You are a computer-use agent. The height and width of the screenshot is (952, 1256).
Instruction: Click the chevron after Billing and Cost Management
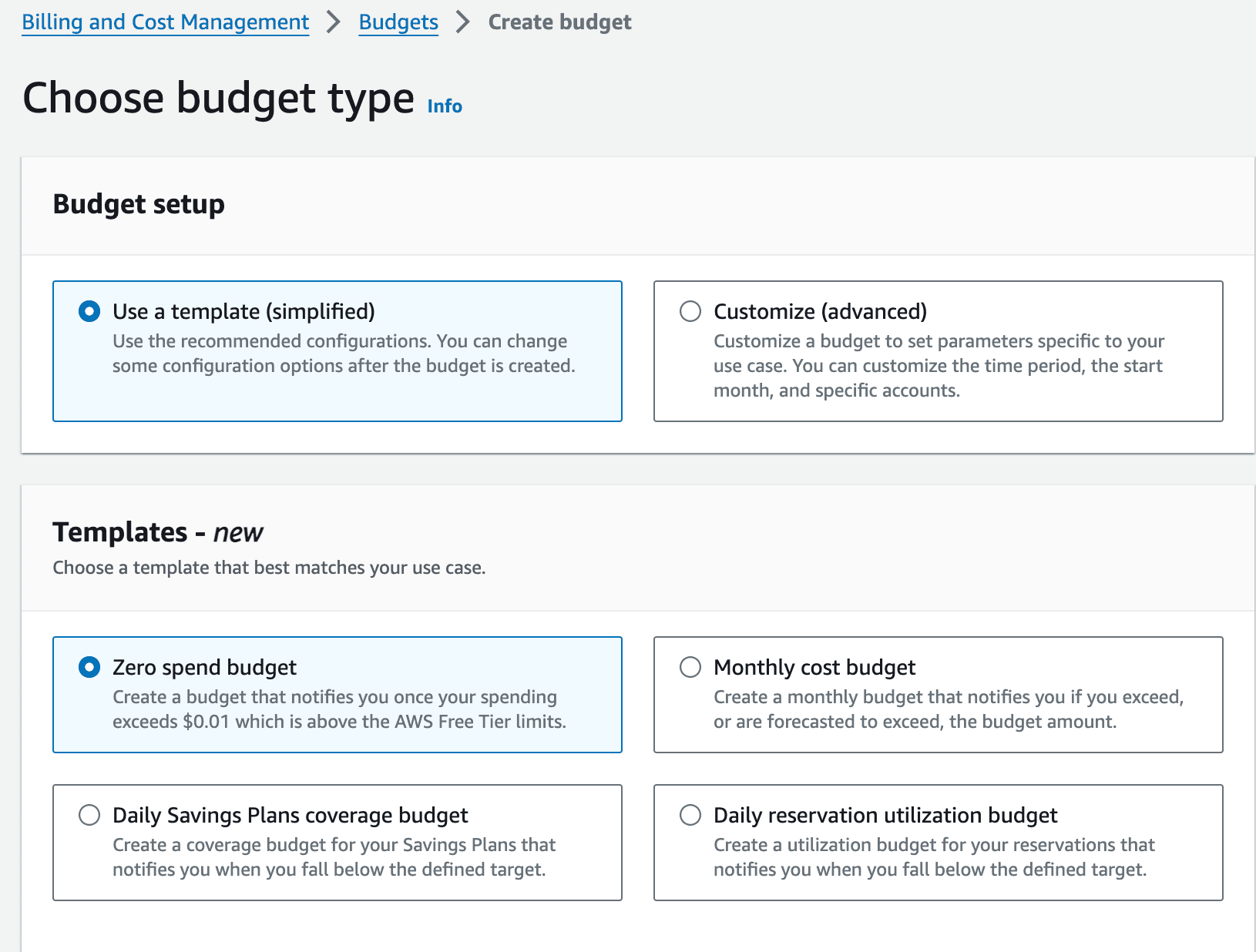coord(334,22)
